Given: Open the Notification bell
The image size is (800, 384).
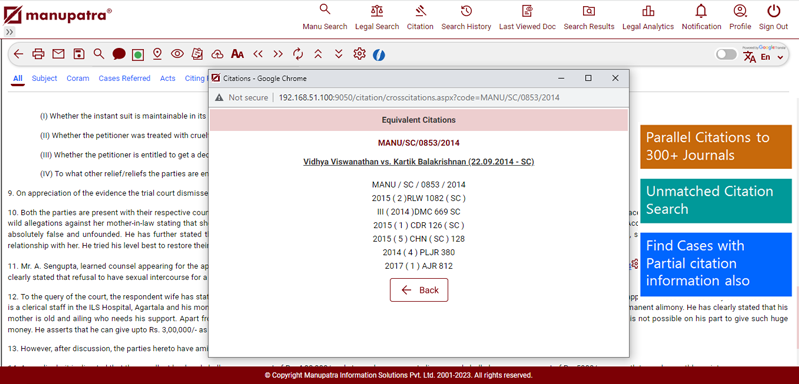Looking at the screenshot, I should (x=702, y=17).
